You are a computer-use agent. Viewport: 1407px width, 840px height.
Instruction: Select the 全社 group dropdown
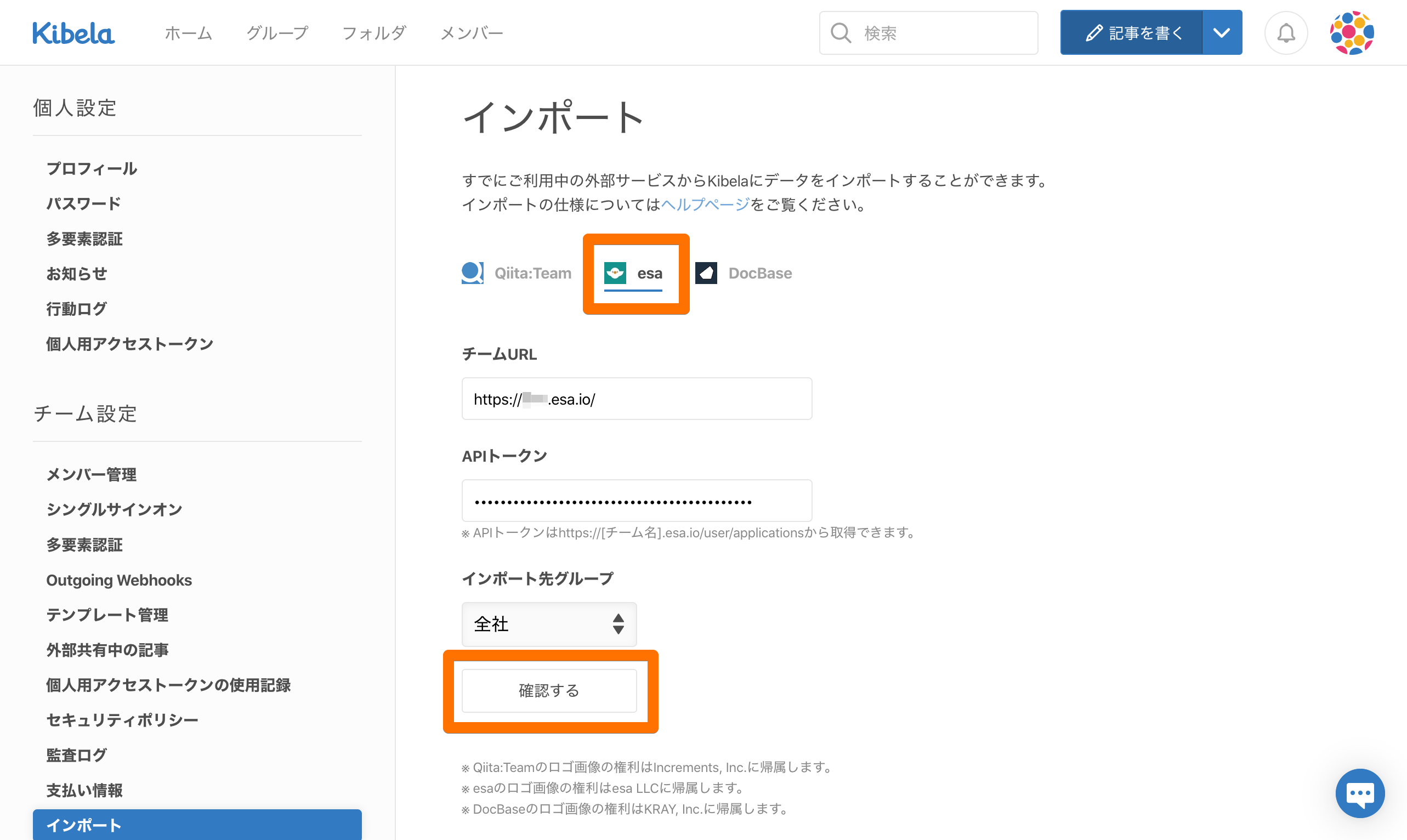point(549,623)
